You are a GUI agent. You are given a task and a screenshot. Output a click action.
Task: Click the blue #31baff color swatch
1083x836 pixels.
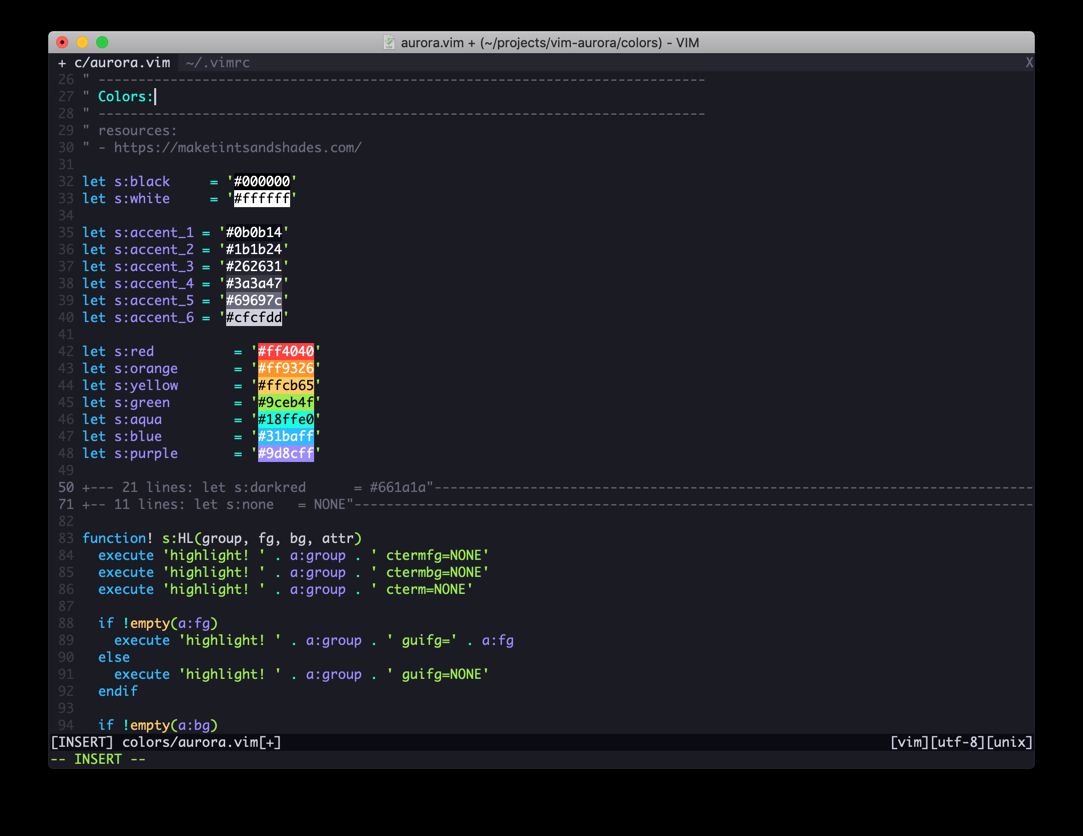pyautogui.click(x=286, y=436)
